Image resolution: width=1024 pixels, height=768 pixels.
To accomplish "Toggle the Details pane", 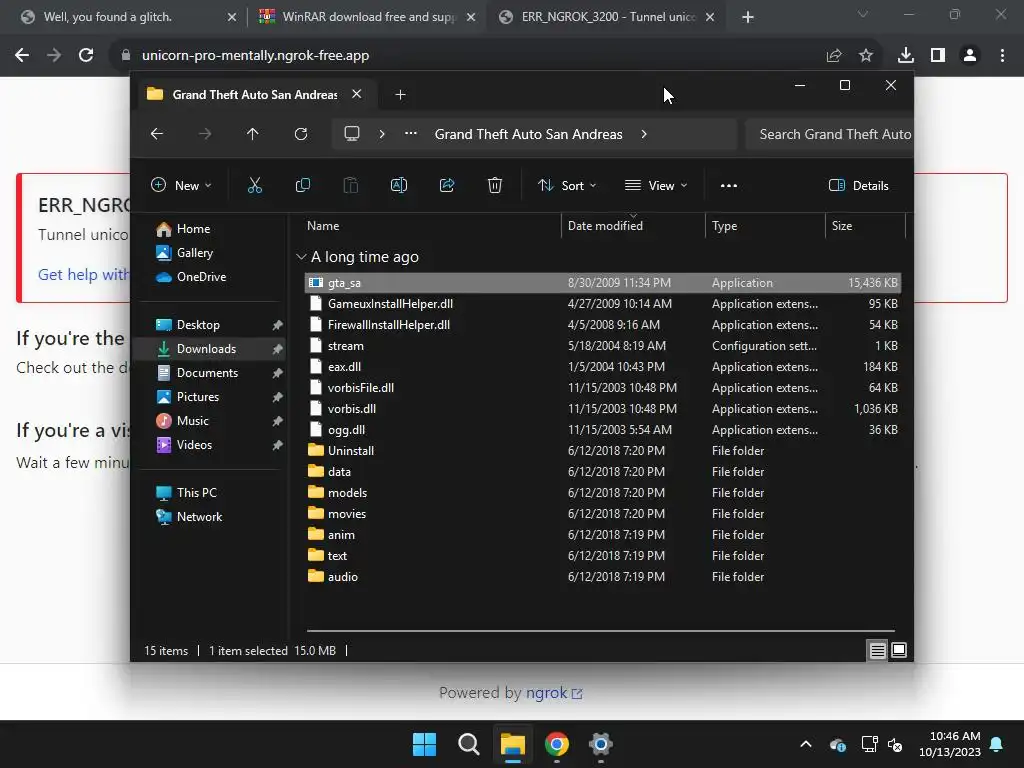I will click(859, 185).
